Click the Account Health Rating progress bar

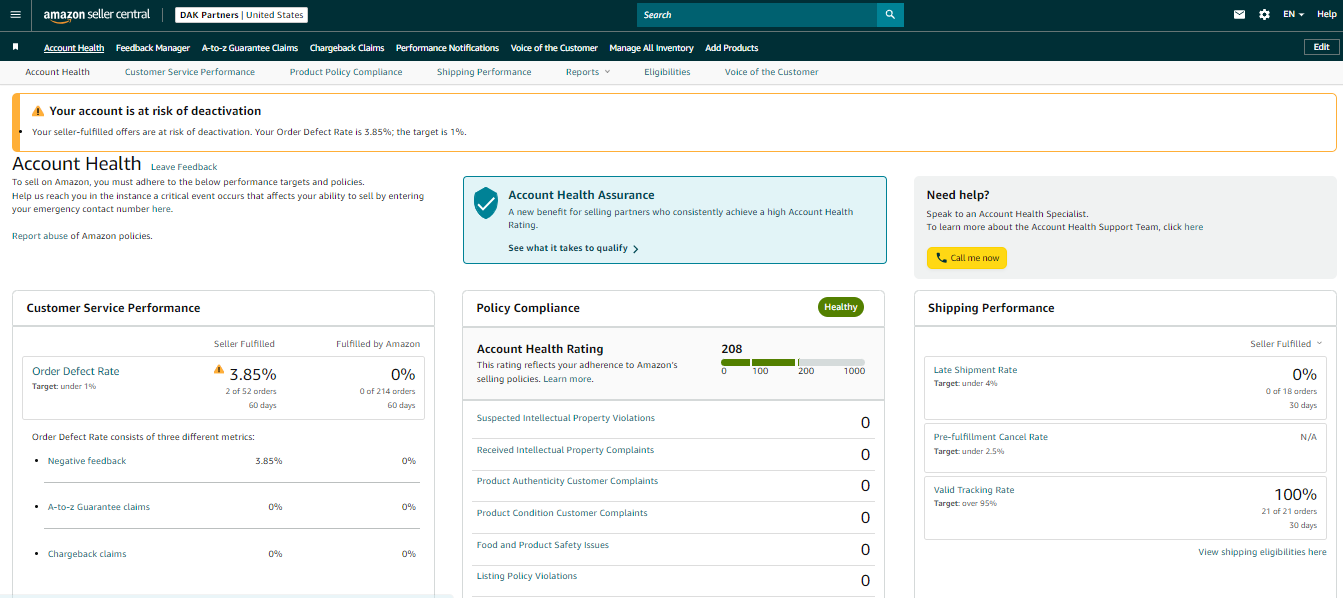point(793,362)
